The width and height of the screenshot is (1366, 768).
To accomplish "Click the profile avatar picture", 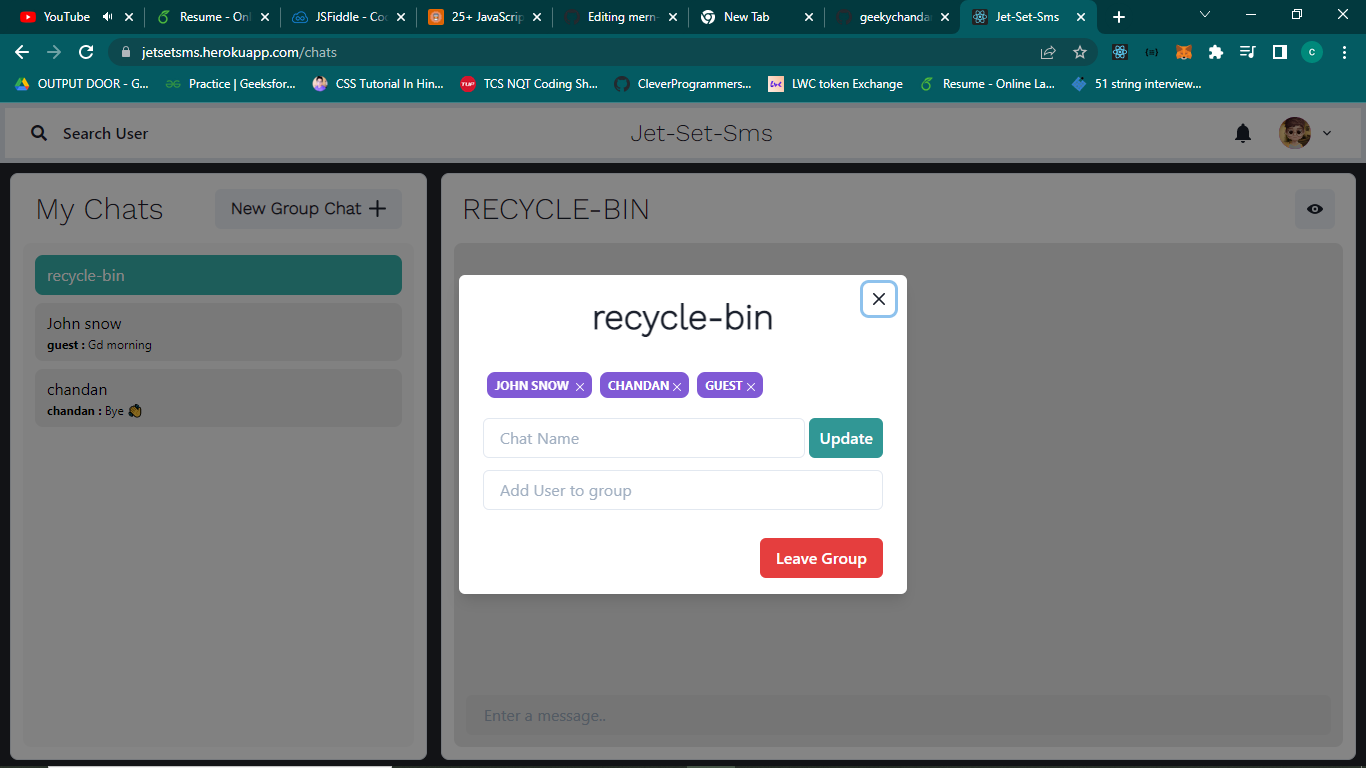I will point(1296,132).
